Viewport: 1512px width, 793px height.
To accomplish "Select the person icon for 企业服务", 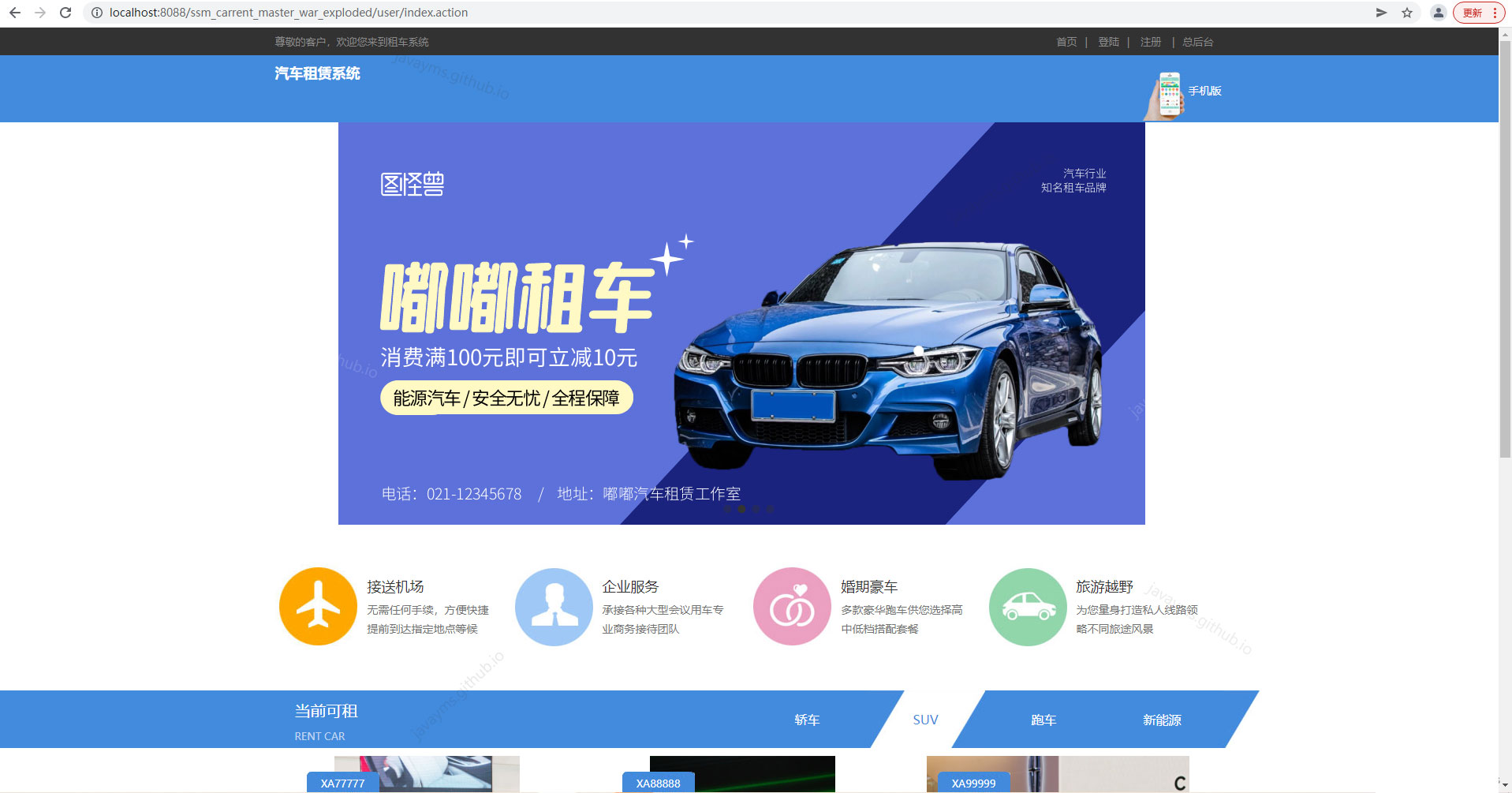I will click(554, 606).
